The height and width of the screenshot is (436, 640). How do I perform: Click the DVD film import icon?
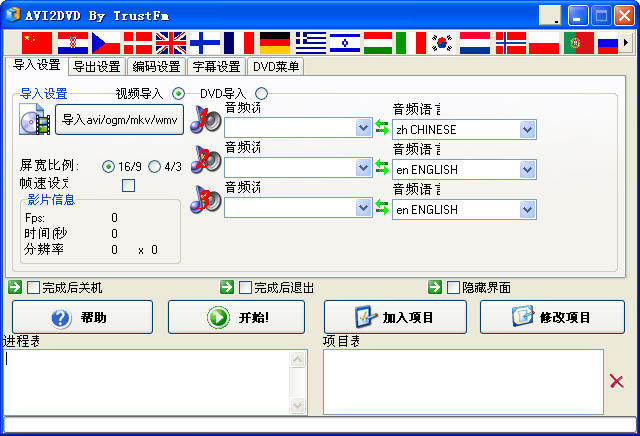(x=35, y=119)
